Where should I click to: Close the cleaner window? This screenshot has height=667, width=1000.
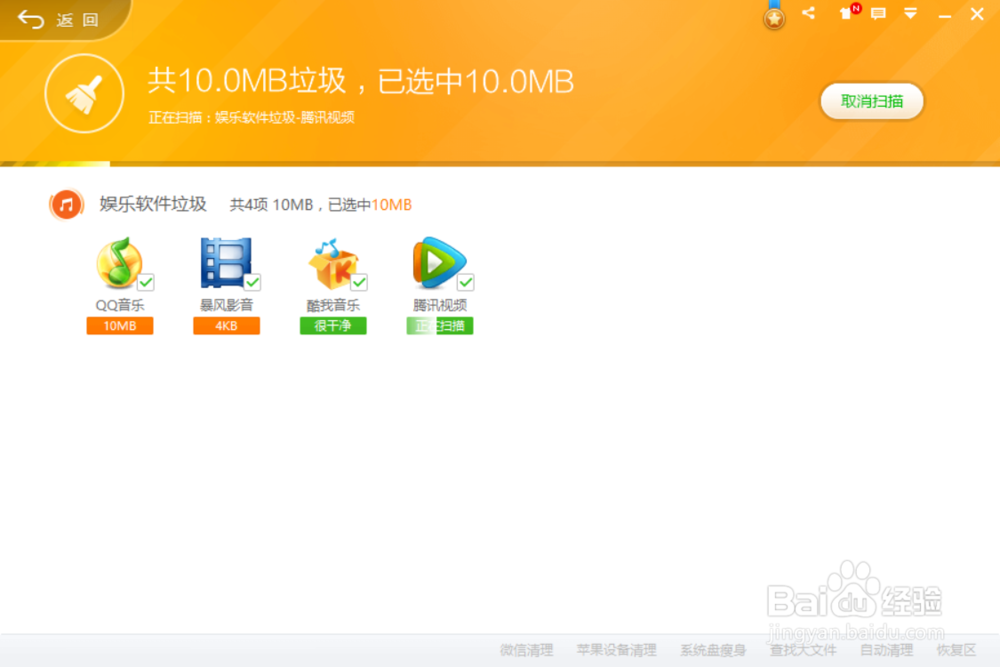pyautogui.click(x=977, y=13)
